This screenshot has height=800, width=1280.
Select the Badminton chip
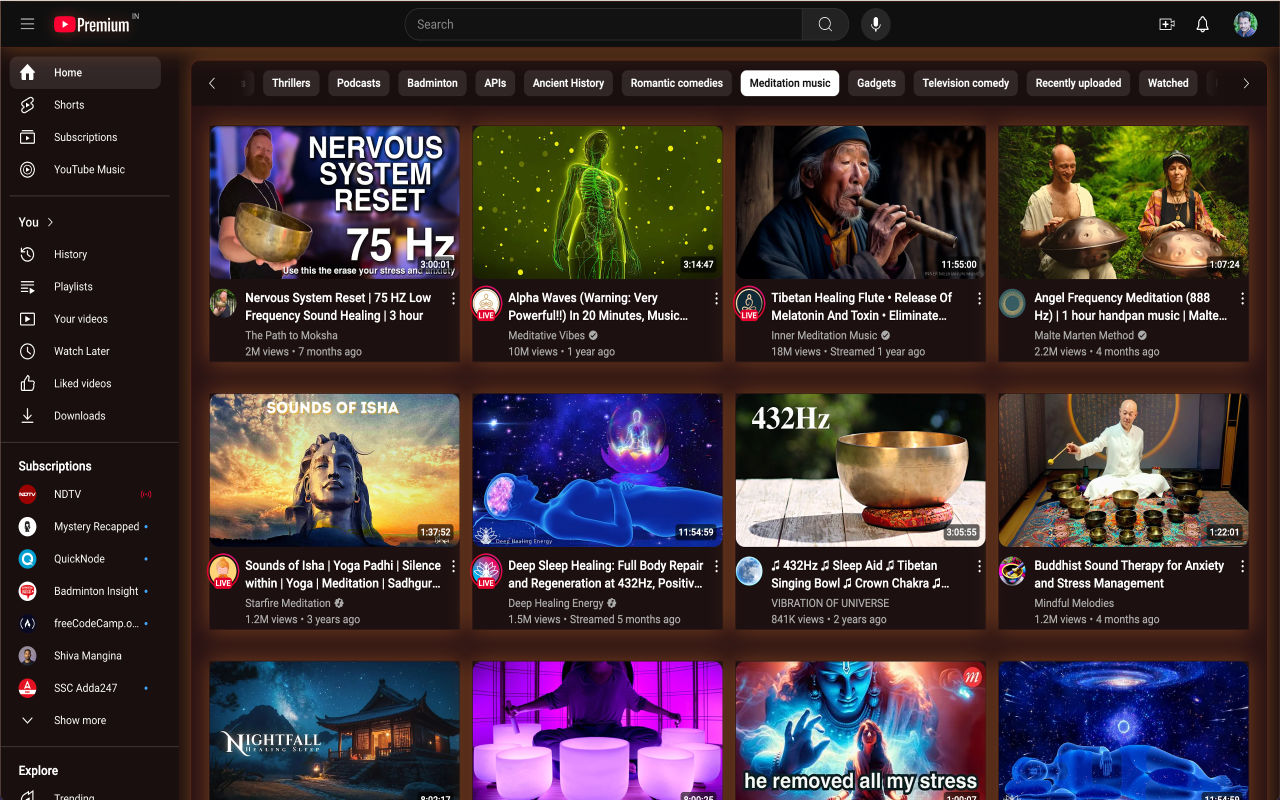pyautogui.click(x=433, y=83)
